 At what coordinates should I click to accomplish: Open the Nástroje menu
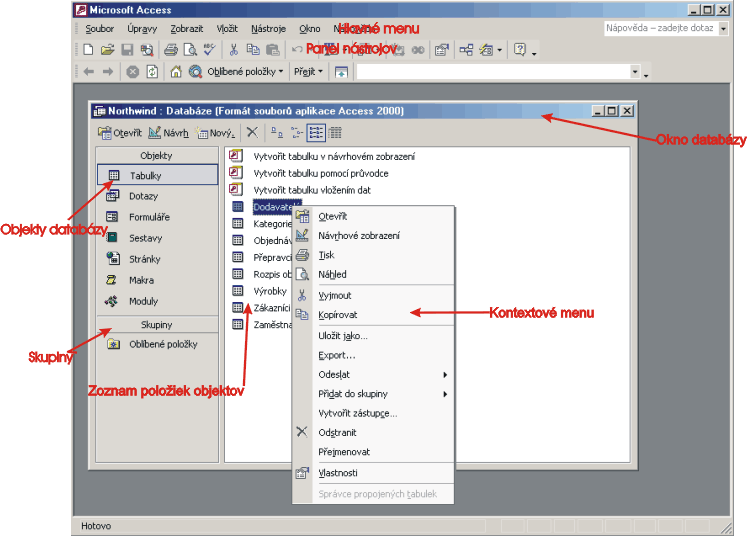coord(268,29)
